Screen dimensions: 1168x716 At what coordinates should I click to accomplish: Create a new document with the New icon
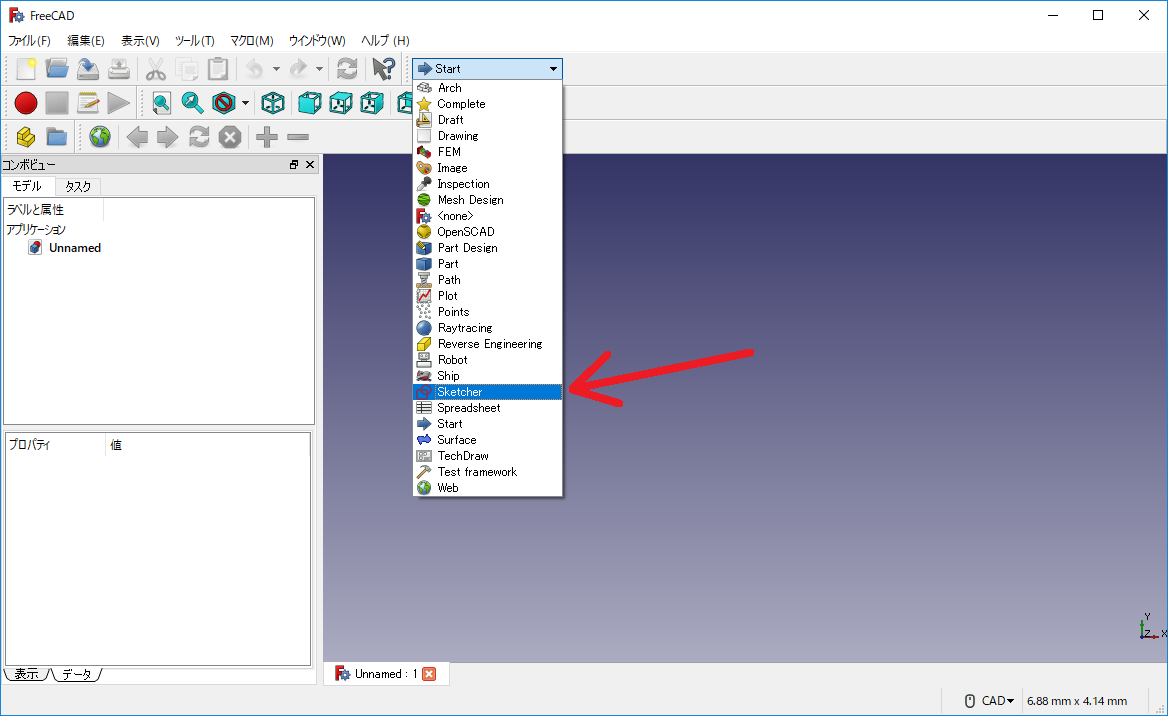click(x=26, y=69)
